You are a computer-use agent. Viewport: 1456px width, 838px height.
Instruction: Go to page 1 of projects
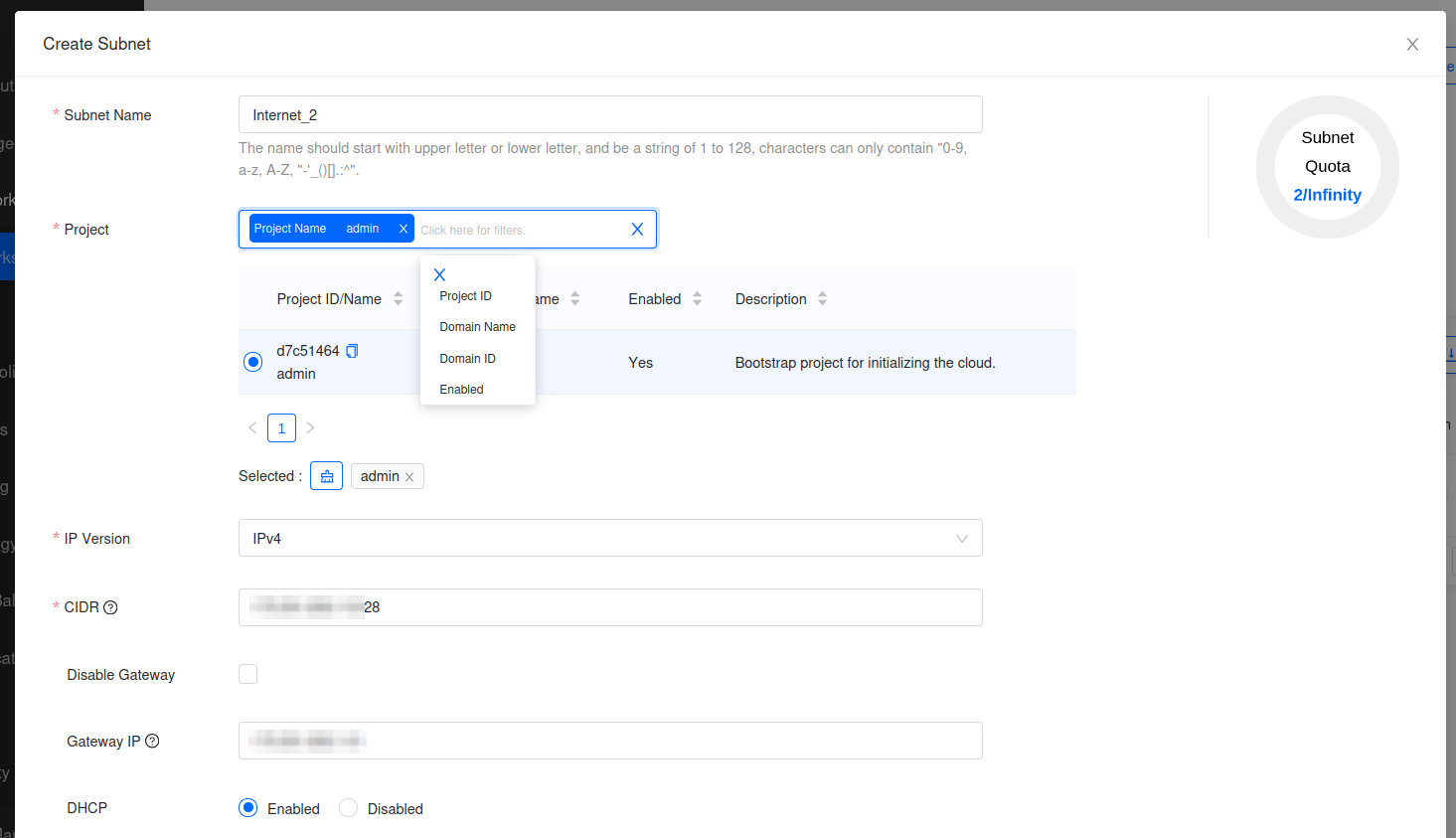[x=281, y=427]
